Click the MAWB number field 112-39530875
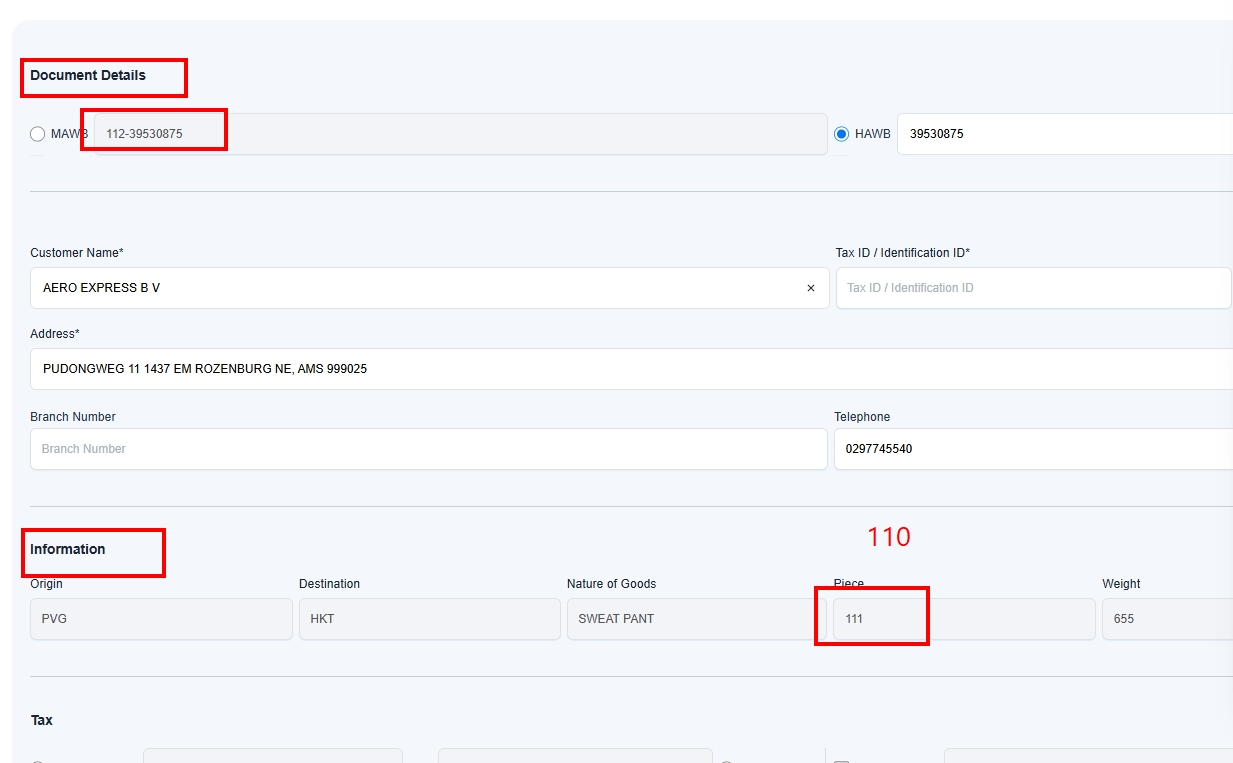The image size is (1233, 763). tap(460, 134)
